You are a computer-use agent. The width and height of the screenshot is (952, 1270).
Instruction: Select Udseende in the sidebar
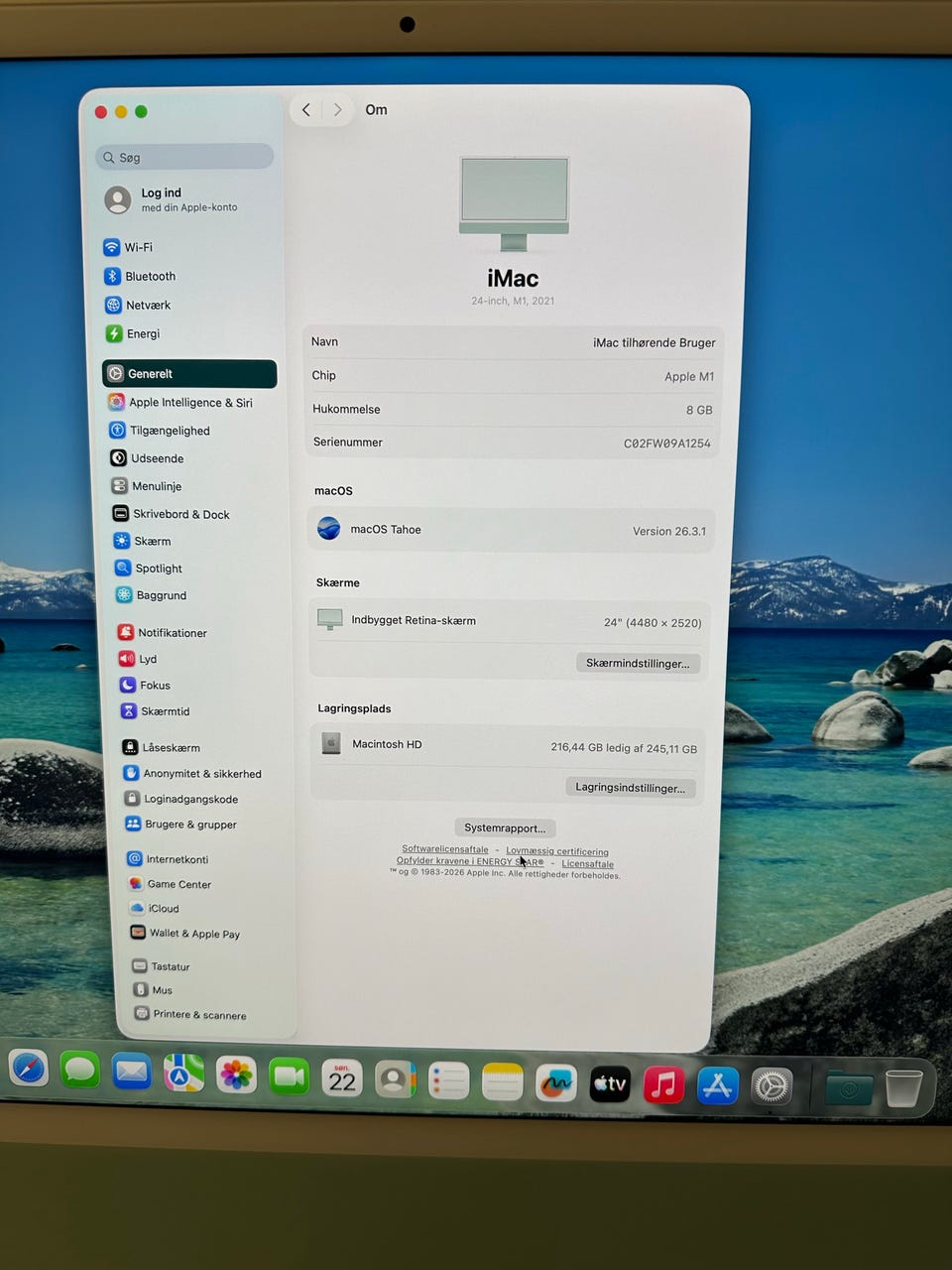147,458
